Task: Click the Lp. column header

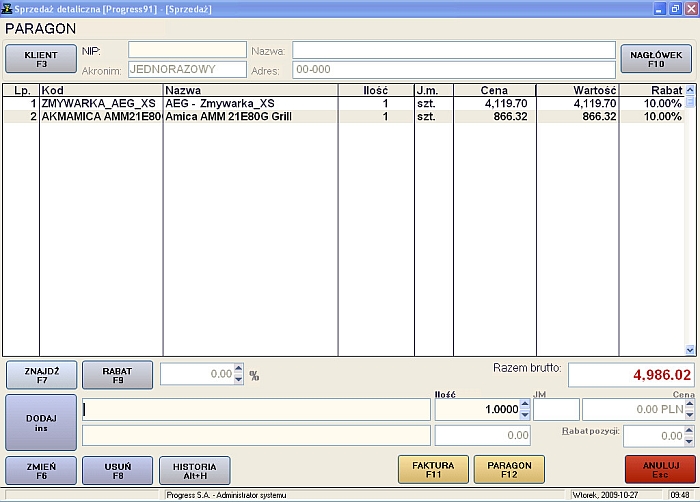Action: (x=22, y=90)
